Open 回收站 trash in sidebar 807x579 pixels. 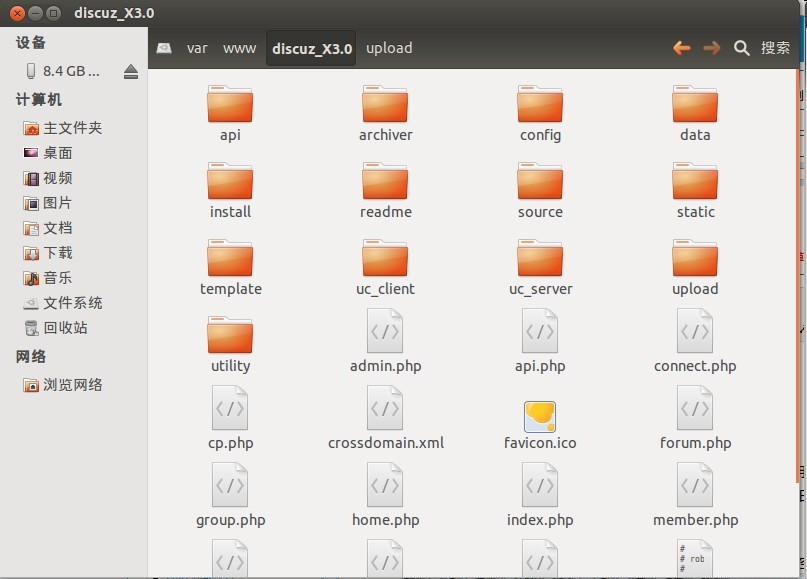pos(56,327)
